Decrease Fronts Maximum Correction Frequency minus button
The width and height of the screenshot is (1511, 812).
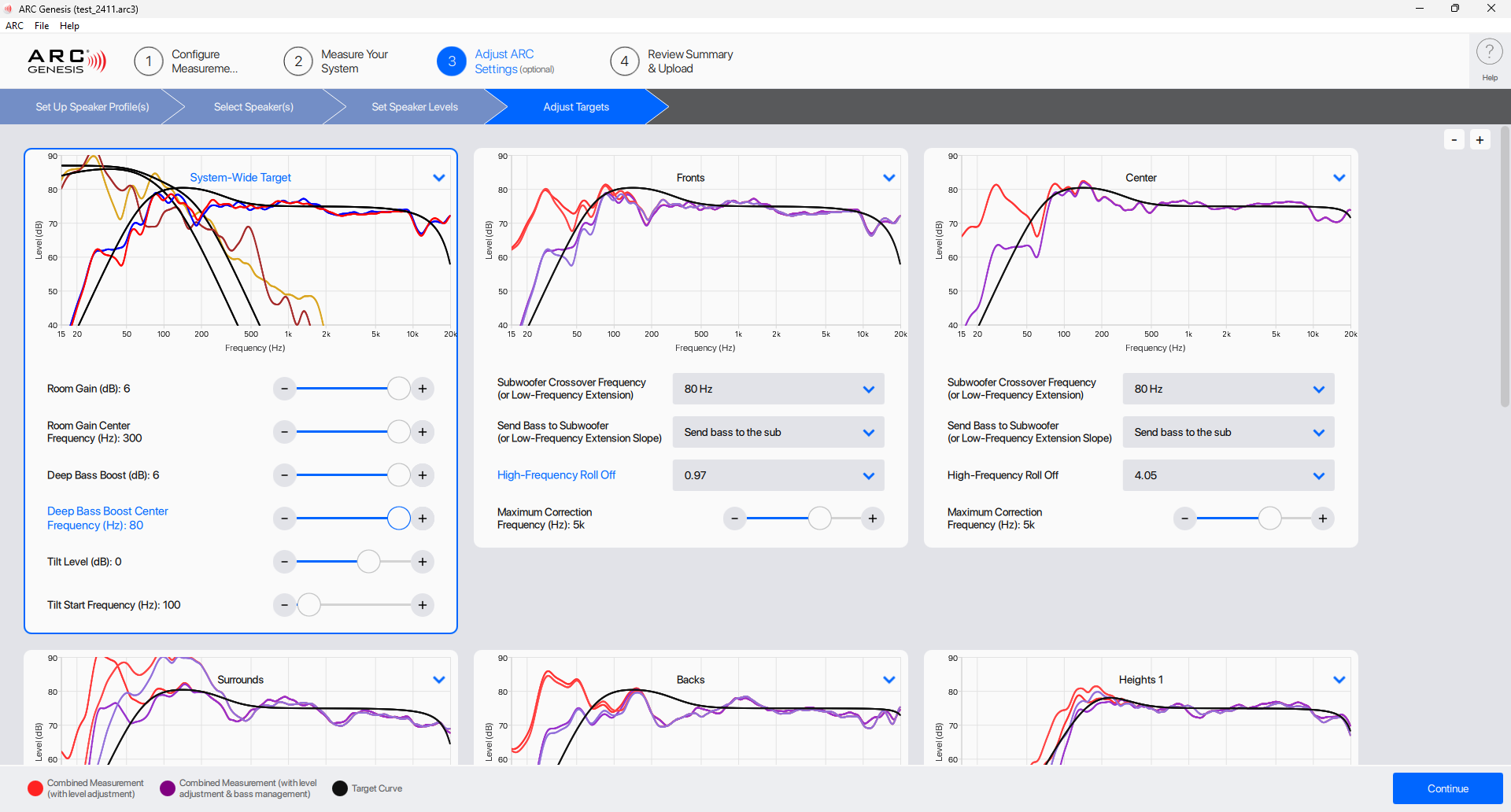[x=734, y=519]
